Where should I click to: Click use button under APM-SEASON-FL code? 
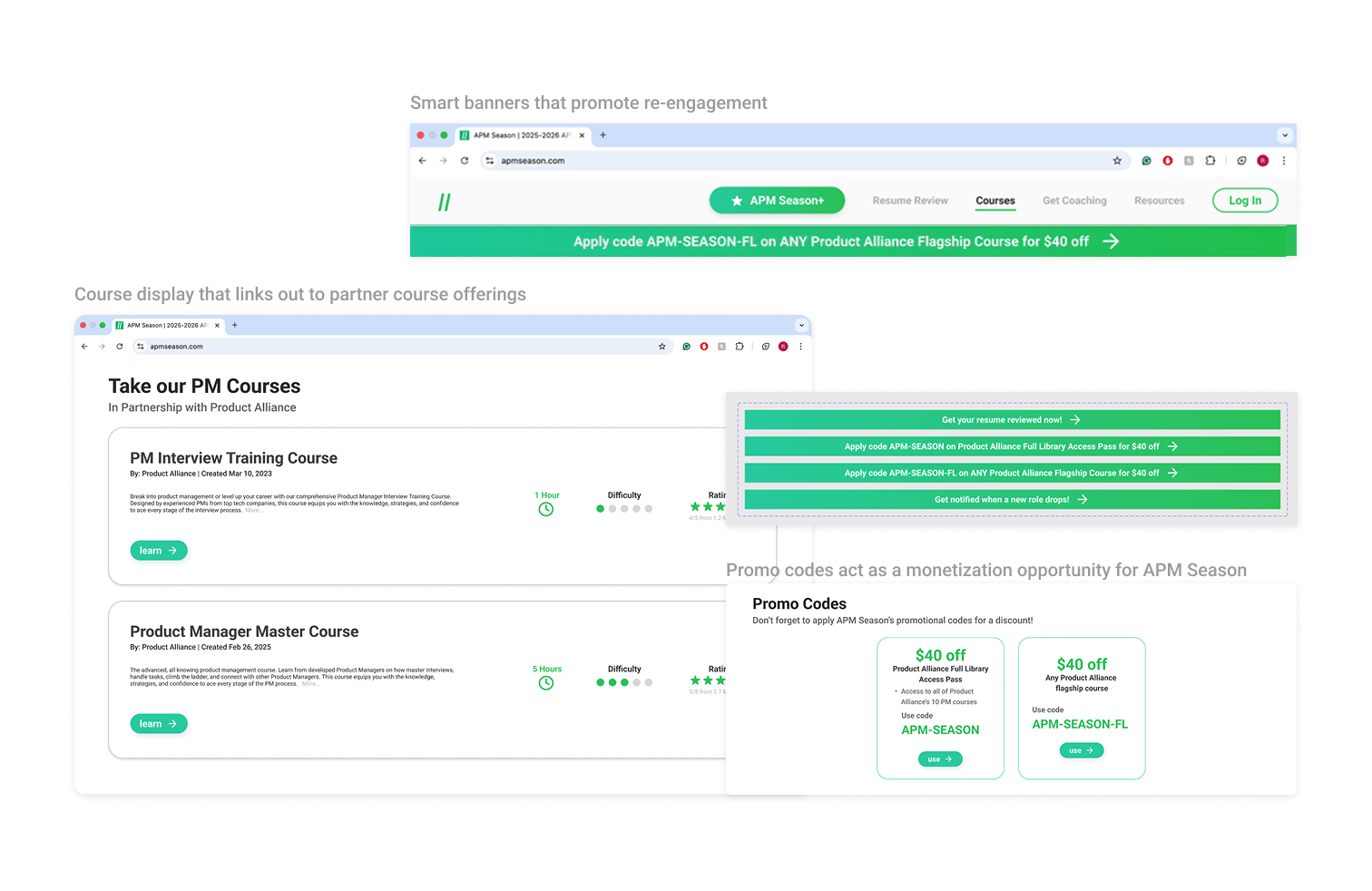coord(1082,750)
